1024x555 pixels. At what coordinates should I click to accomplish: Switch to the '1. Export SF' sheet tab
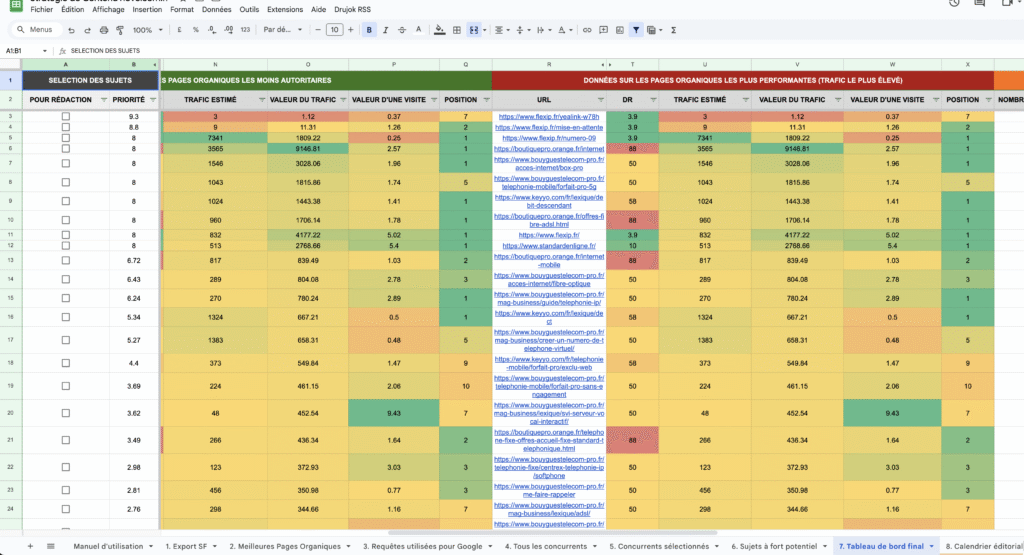[186, 547]
